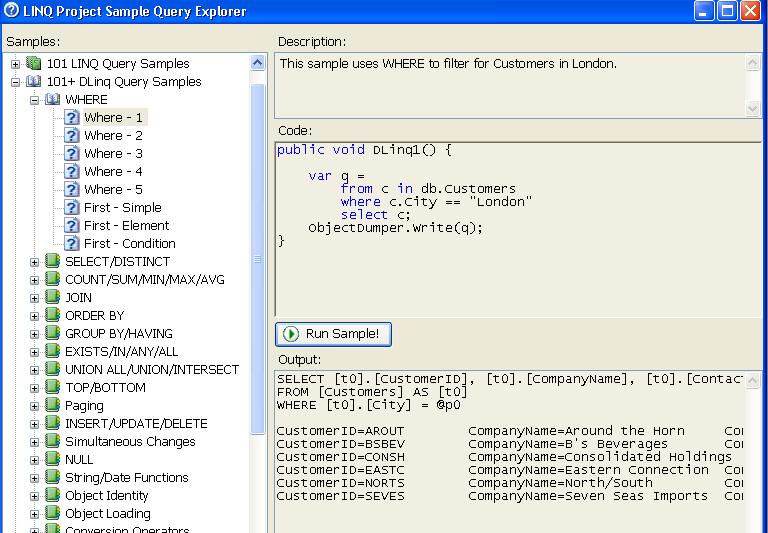
Task: Expand the 101 LINQ Query Samples node
Action: click(x=16, y=64)
